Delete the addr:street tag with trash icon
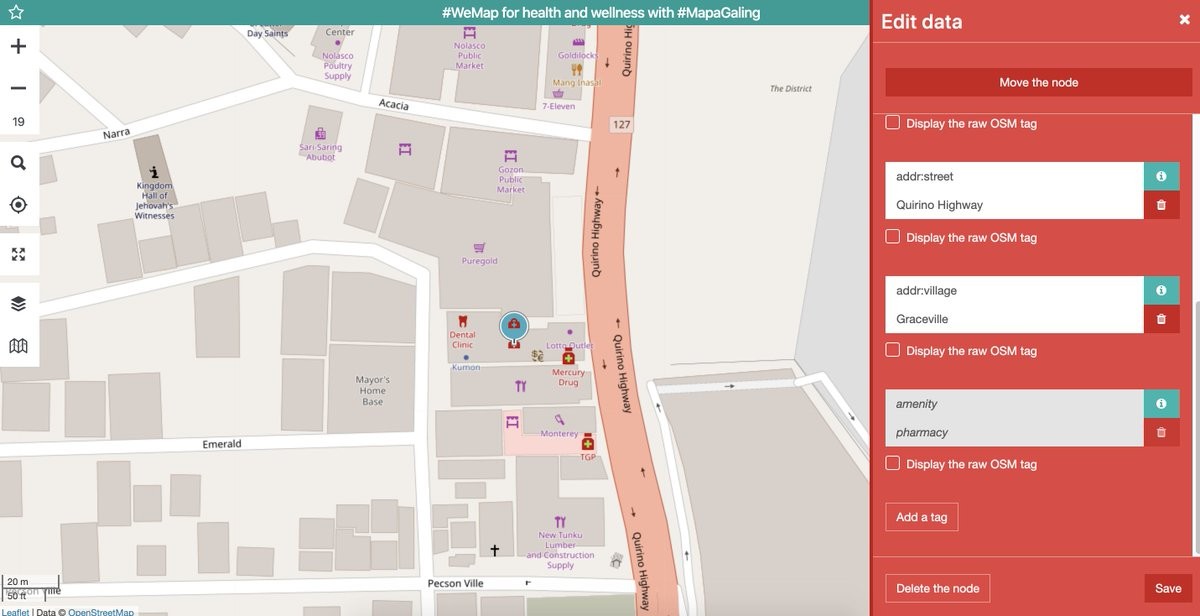Screen dimensions: 1200x616 [x=1161, y=205]
